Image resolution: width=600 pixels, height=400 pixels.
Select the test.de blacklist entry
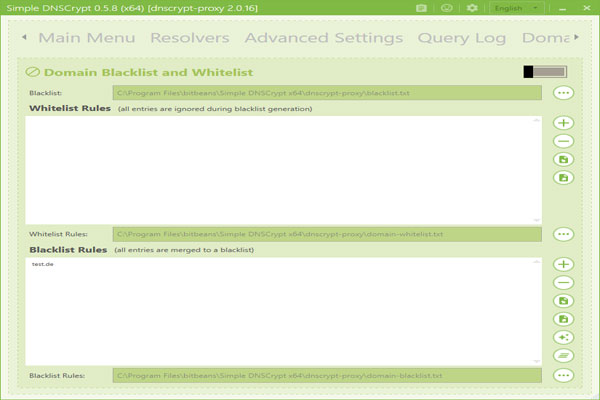point(43,264)
